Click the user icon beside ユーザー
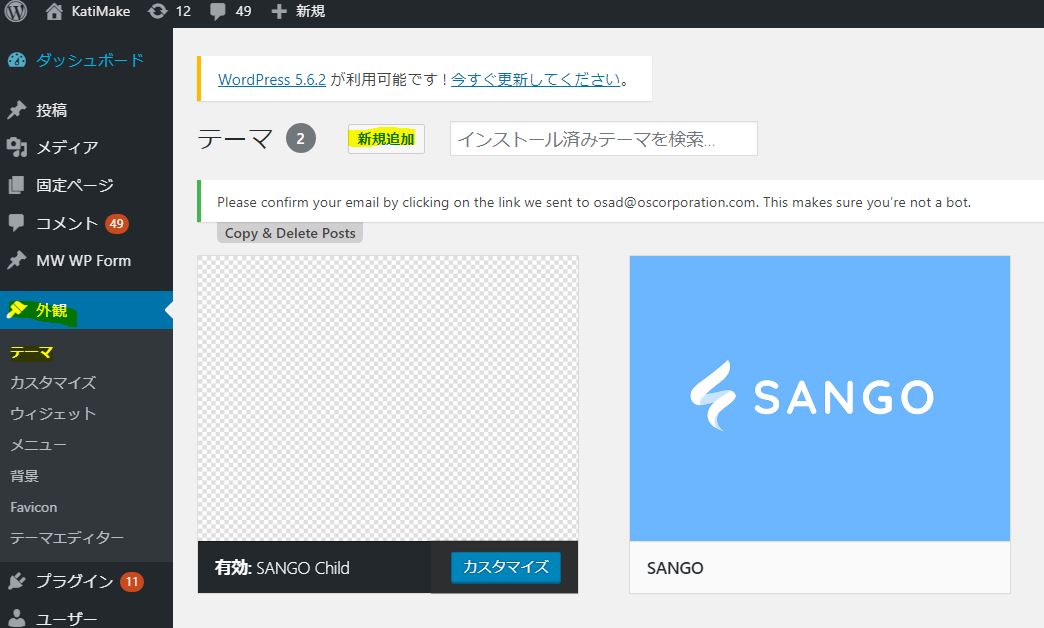1044x628 pixels. 17,618
